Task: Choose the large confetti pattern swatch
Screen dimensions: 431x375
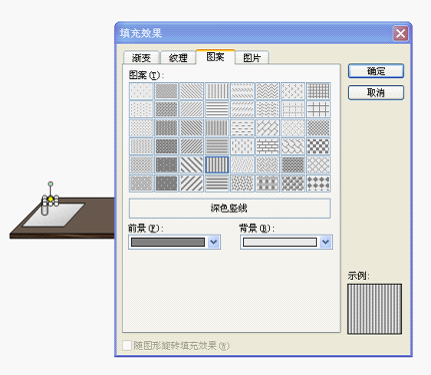Action: pyautogui.click(x=242, y=183)
